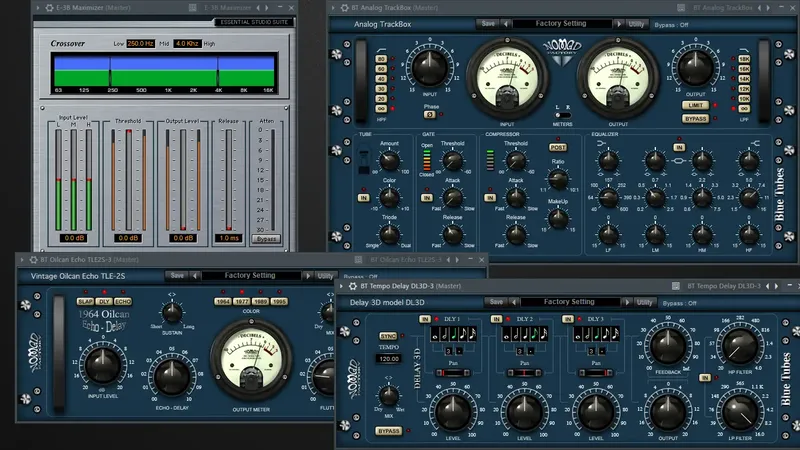Image resolution: width=800 pixels, height=450 pixels.
Task: Click the TEMPO 120.00 value field
Action: click(389, 359)
